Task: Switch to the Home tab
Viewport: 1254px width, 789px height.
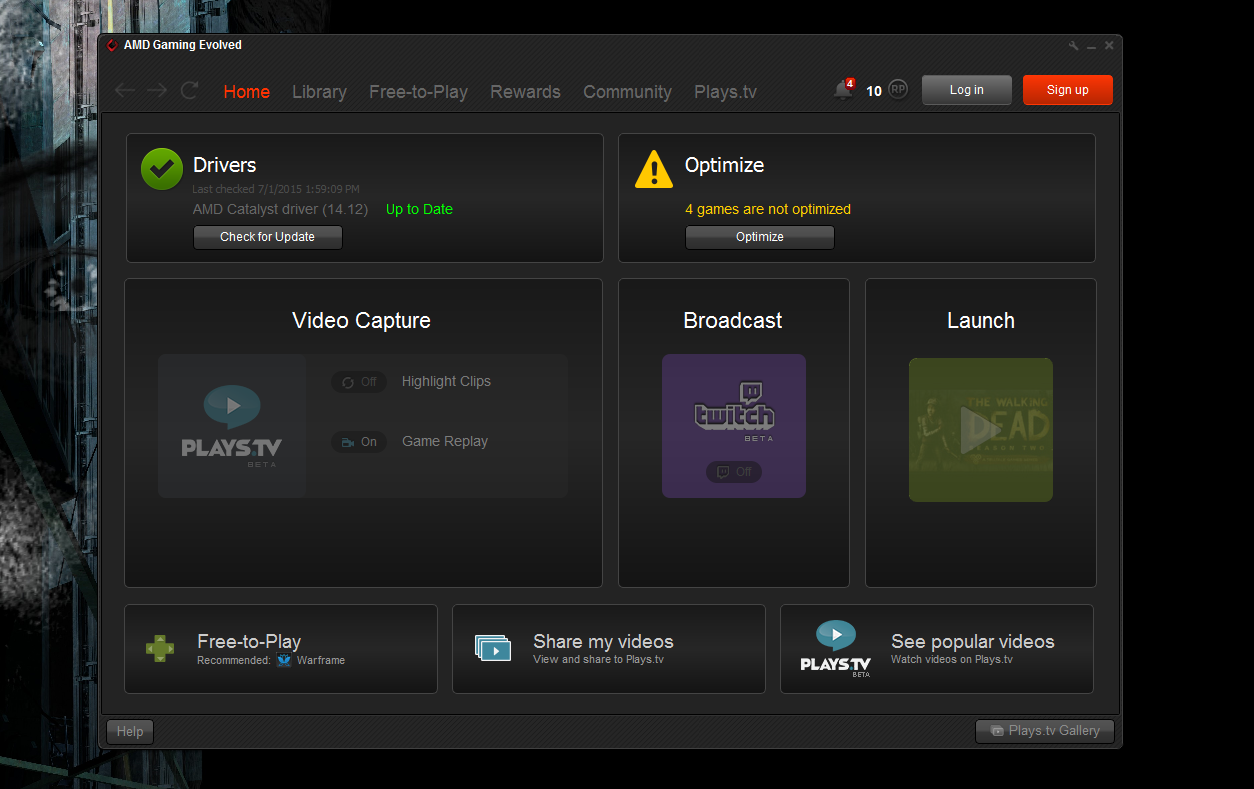Action: point(247,92)
